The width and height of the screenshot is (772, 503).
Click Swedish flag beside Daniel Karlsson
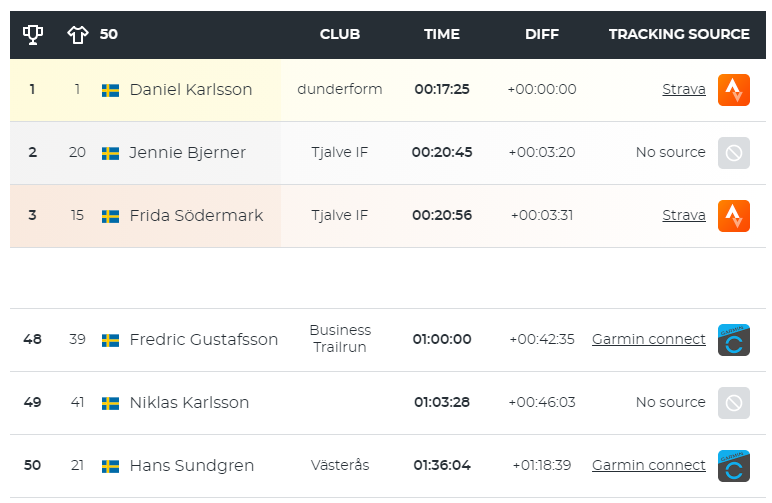(x=110, y=91)
